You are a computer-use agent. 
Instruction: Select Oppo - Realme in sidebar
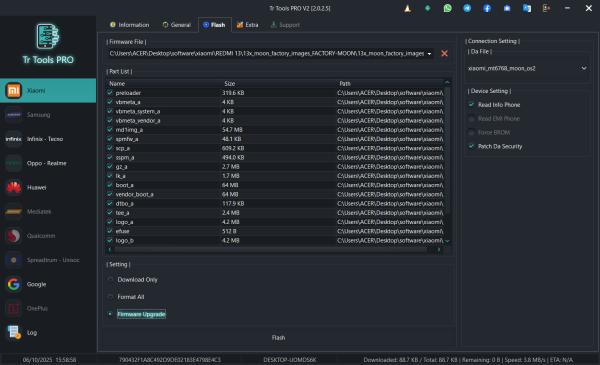tap(48, 163)
